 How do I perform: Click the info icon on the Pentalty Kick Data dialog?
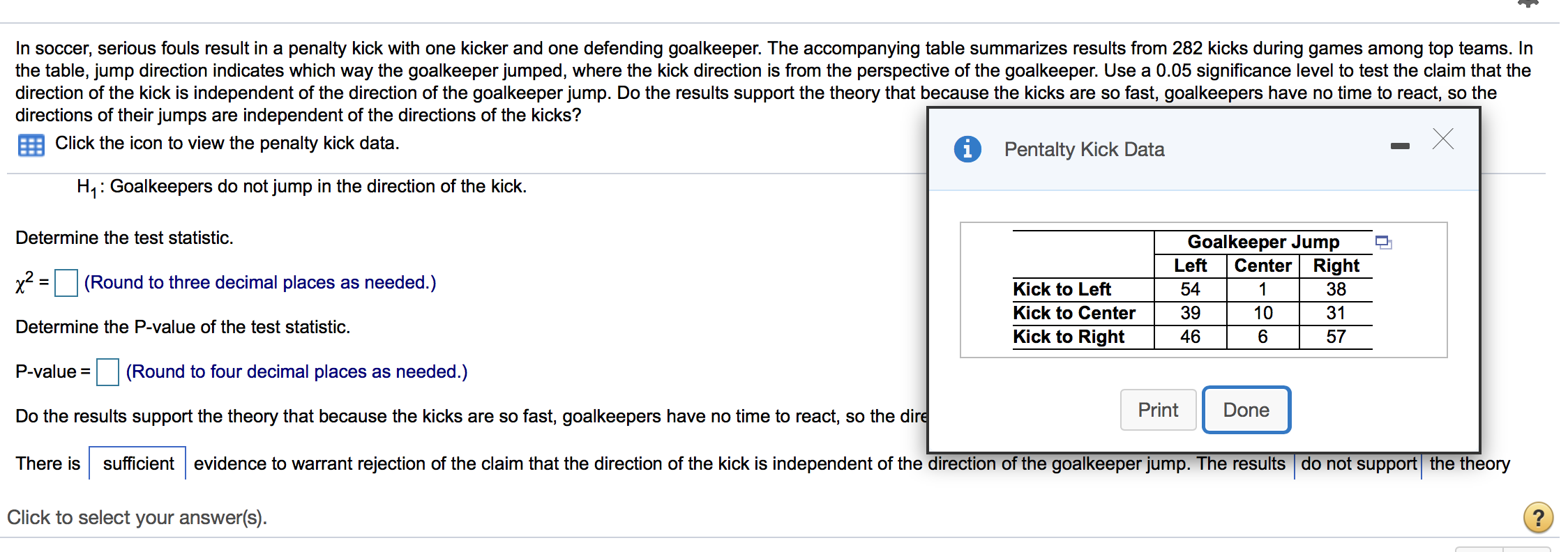[968, 148]
